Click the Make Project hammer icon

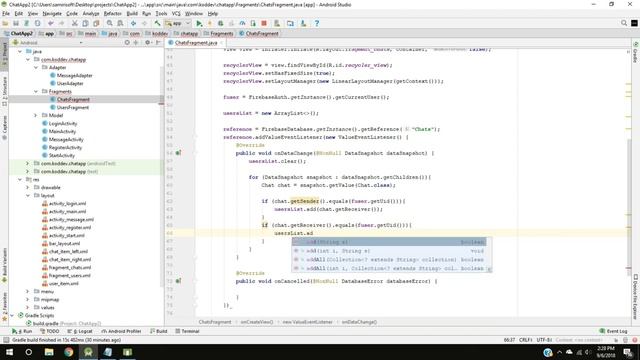coord(157,23)
